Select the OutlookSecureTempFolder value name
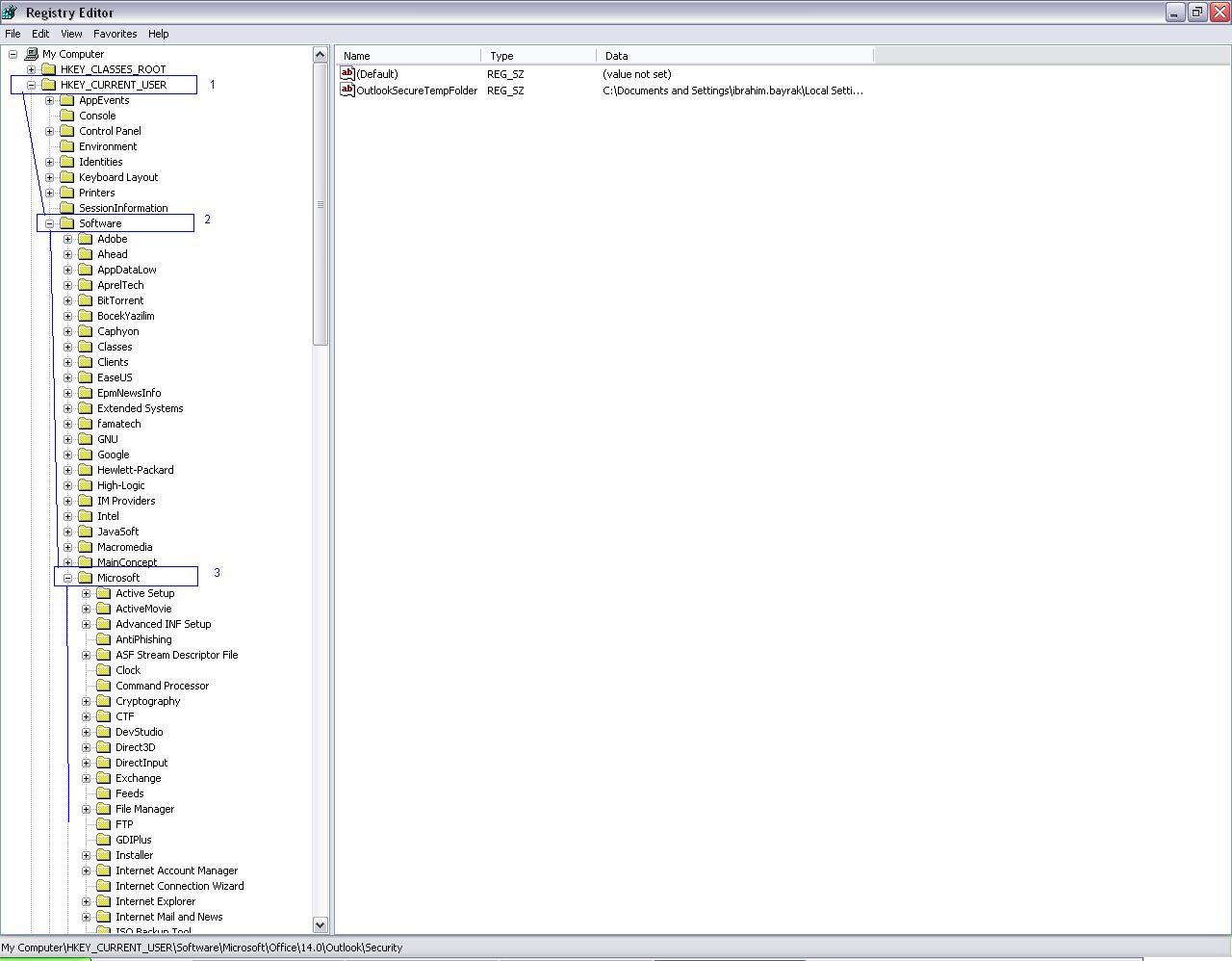This screenshot has height=961, width=1232. pyautogui.click(x=417, y=91)
